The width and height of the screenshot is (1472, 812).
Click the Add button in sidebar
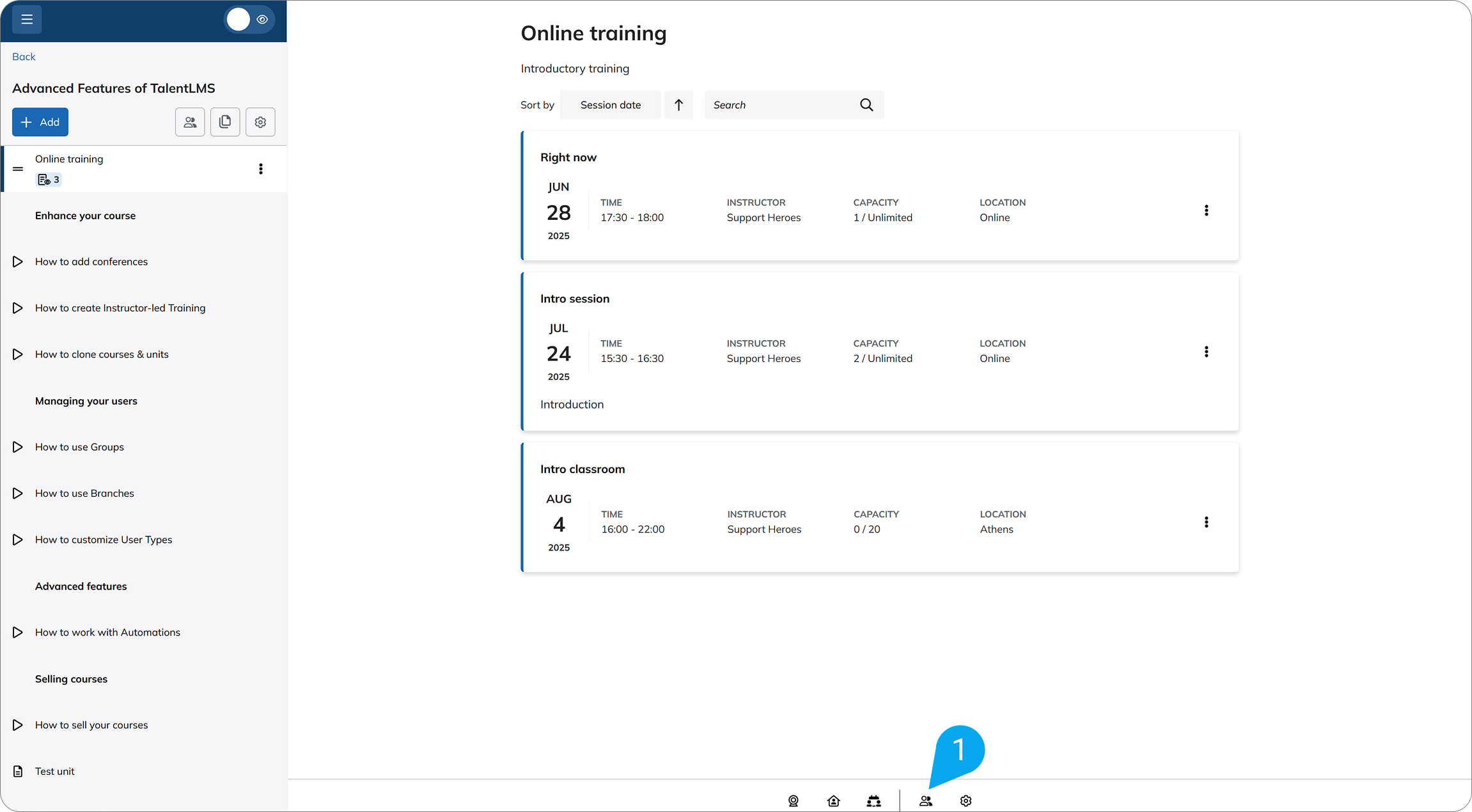[40, 122]
